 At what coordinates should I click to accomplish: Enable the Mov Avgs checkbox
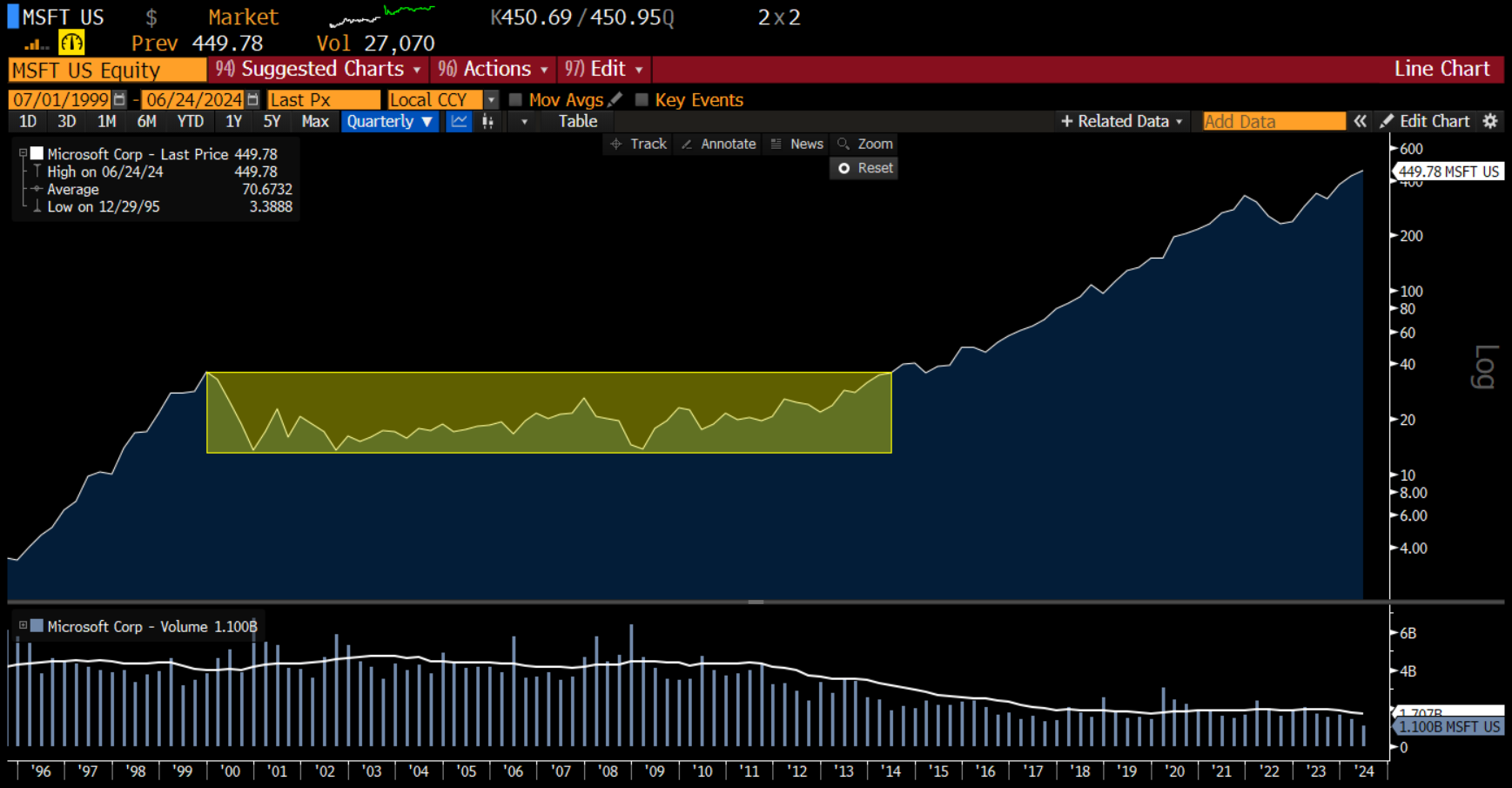[515, 99]
